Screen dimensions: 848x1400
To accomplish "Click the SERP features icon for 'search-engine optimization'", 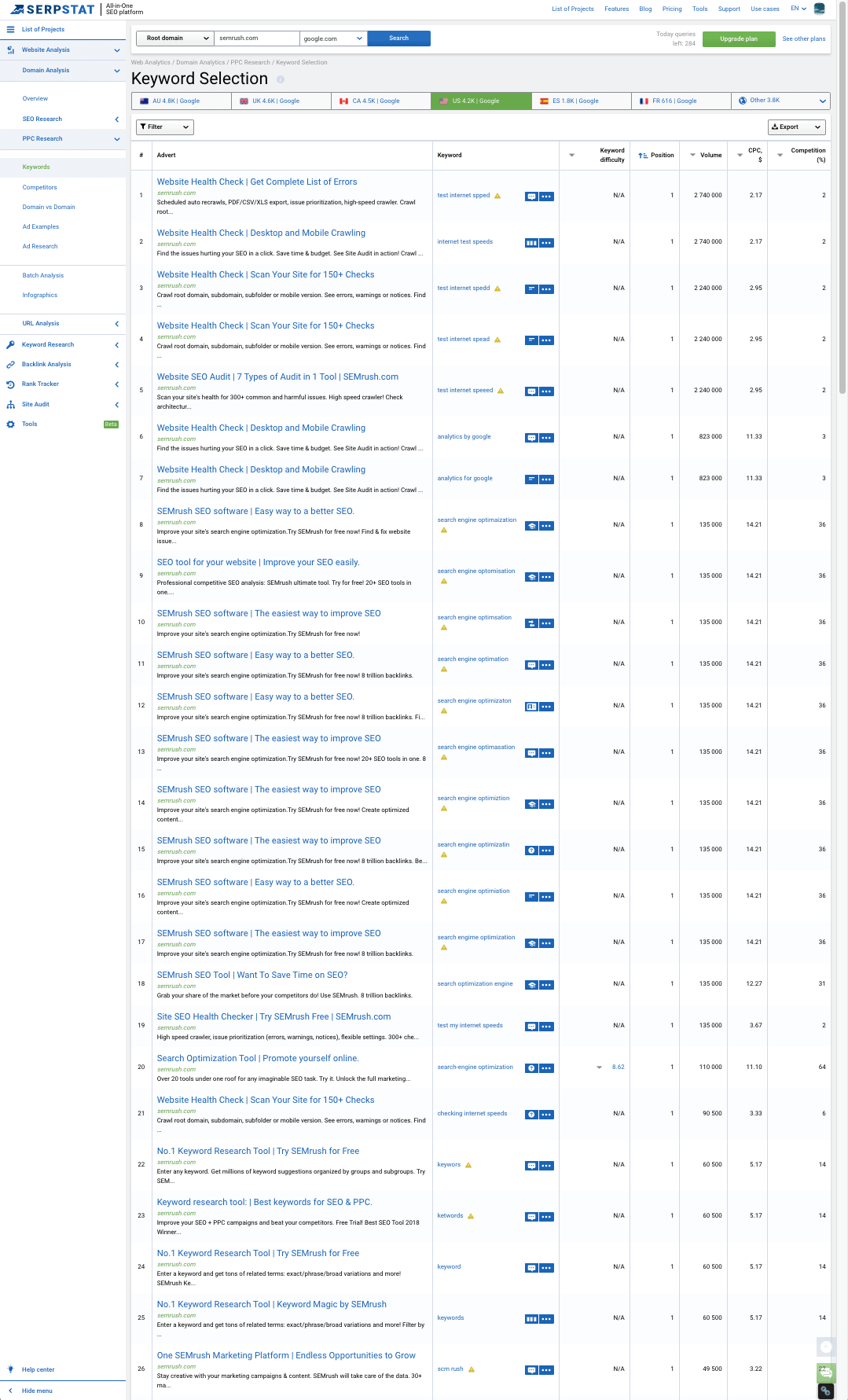I will (531, 1068).
